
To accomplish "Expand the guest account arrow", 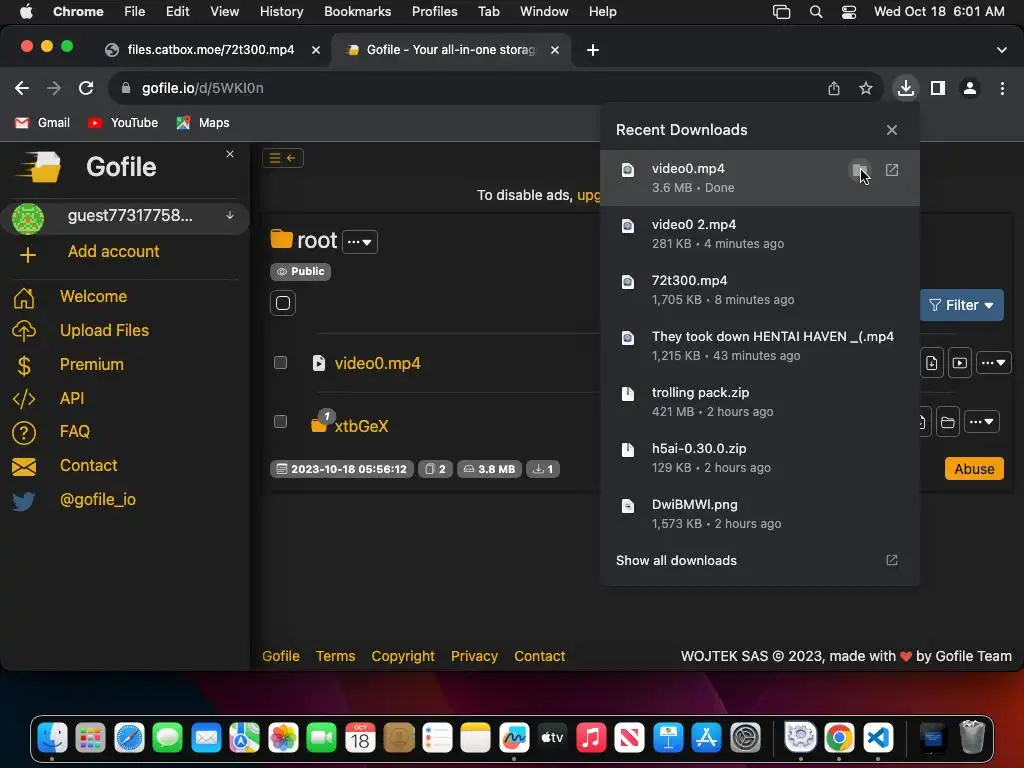I will [230, 216].
